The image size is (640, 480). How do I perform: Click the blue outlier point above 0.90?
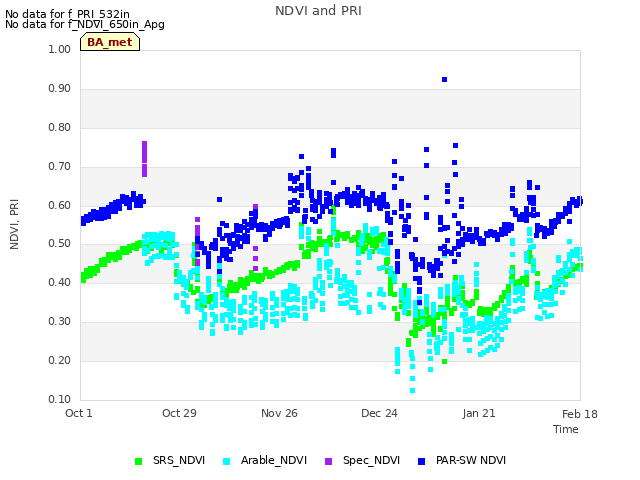tap(444, 80)
